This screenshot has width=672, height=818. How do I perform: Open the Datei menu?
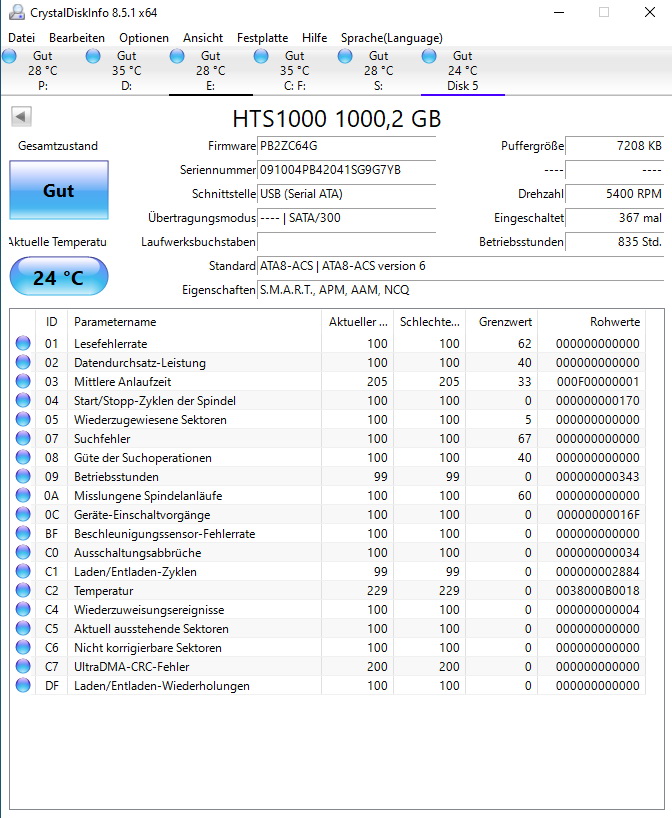tap(21, 38)
